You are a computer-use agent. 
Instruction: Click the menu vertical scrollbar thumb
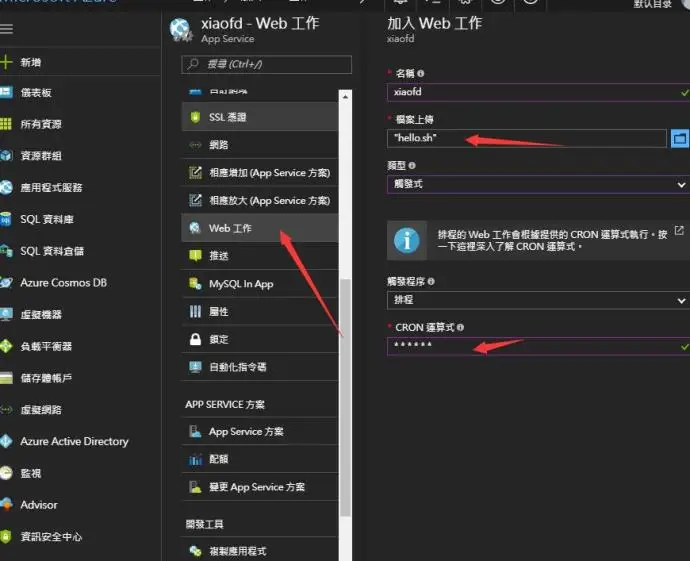pyautogui.click(x=345, y=397)
